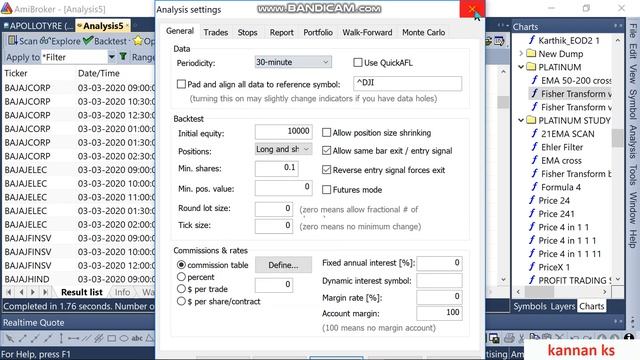Expand the New Dump folder
The height and width of the screenshot is (360, 640).
521,53
